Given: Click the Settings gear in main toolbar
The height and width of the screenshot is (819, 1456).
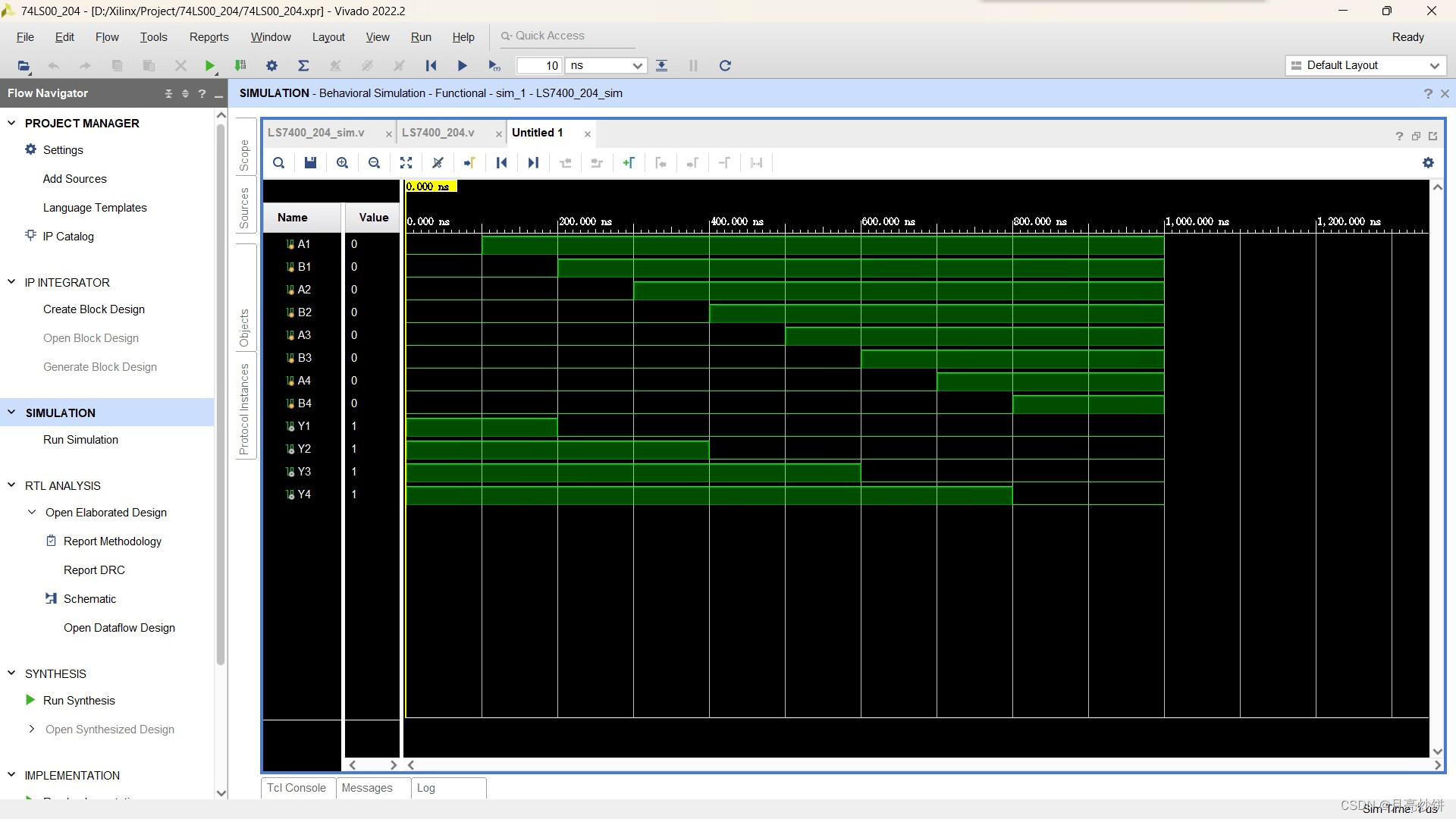Looking at the screenshot, I should (271, 66).
